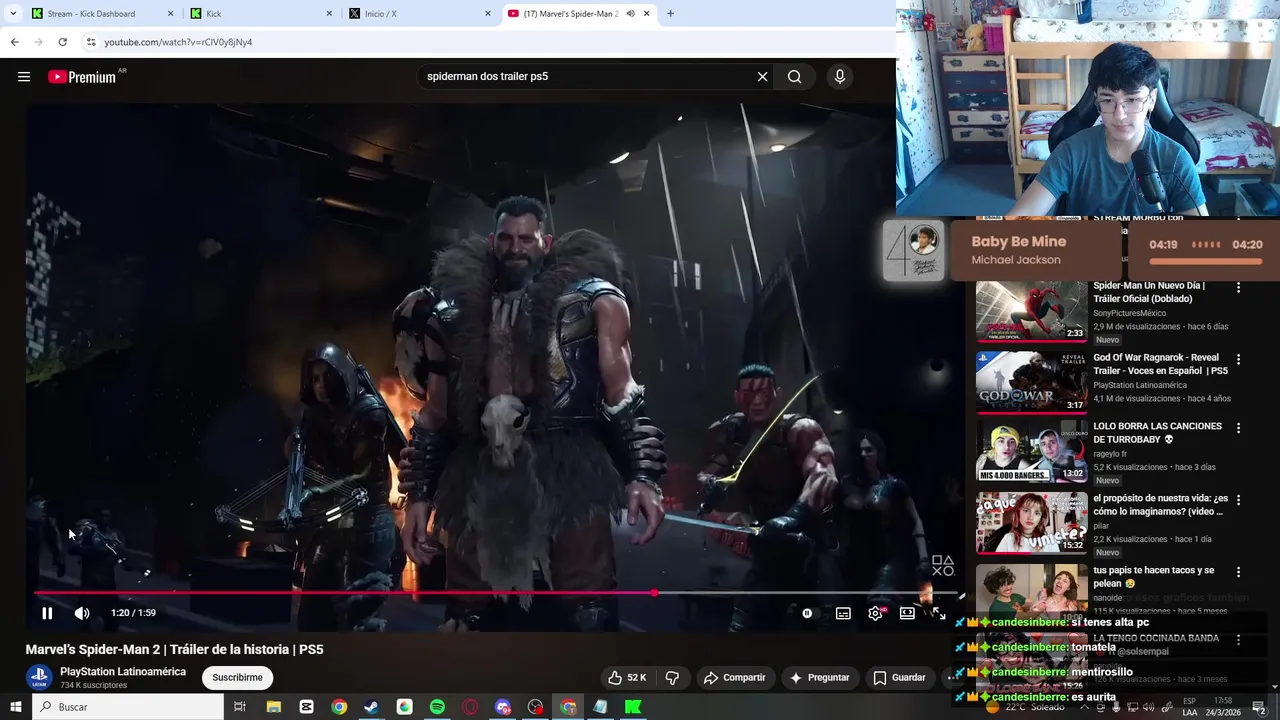1280x720 pixels.
Task: Like the video with 52 K likes
Action: click(x=627, y=678)
